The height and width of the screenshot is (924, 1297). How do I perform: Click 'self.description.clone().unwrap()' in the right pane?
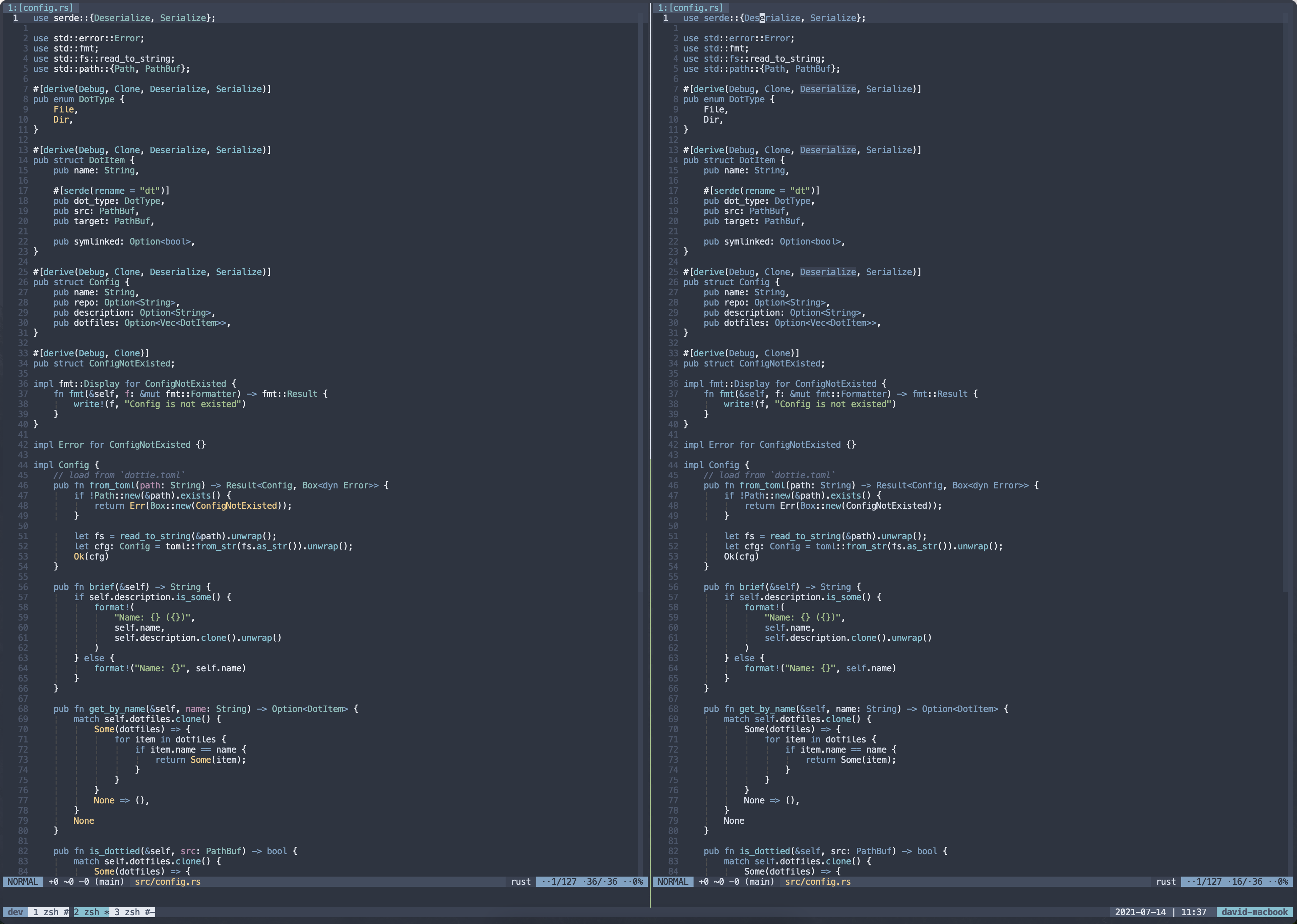point(848,638)
